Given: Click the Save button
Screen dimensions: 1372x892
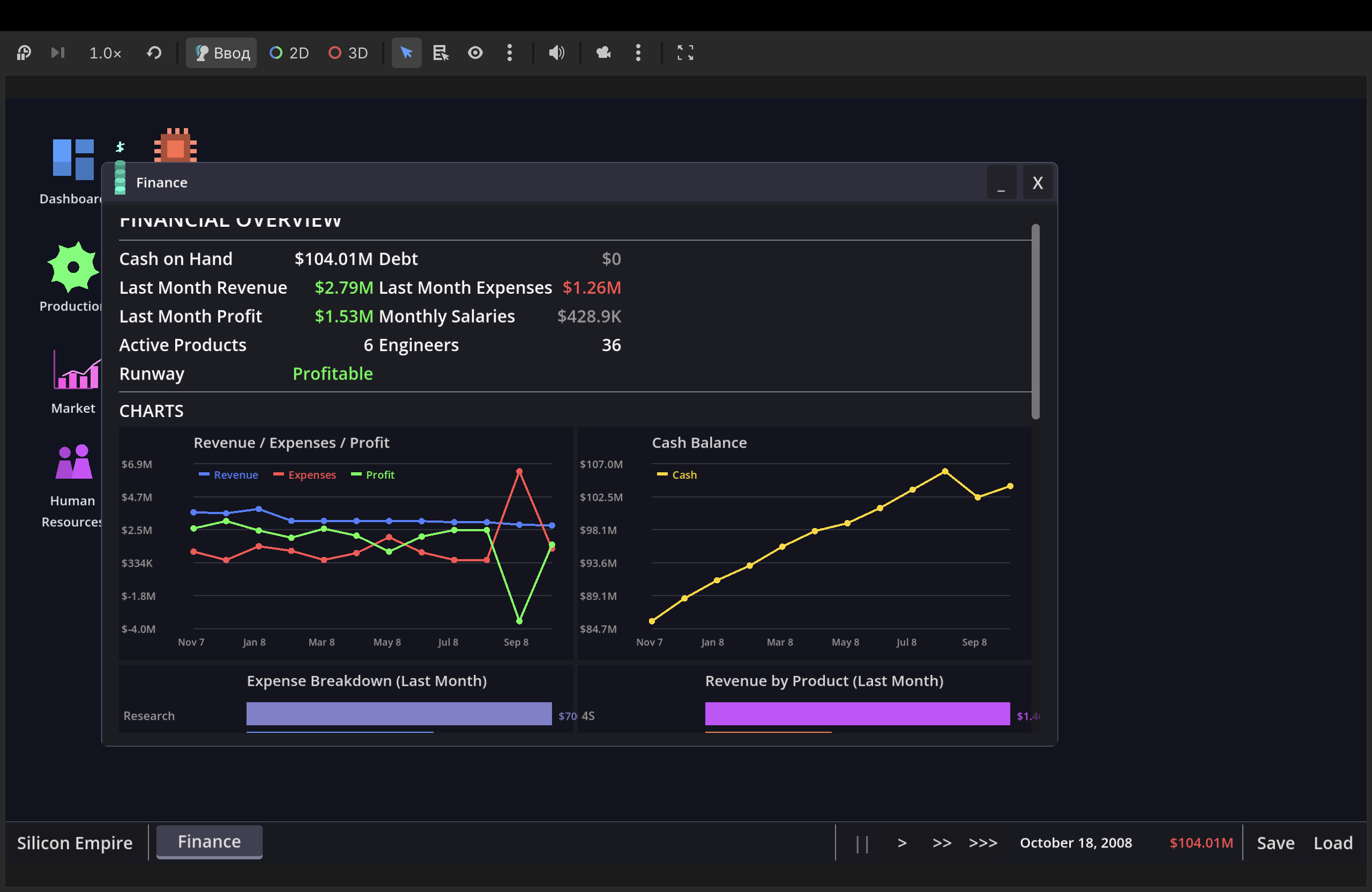Looking at the screenshot, I should tap(1275, 843).
